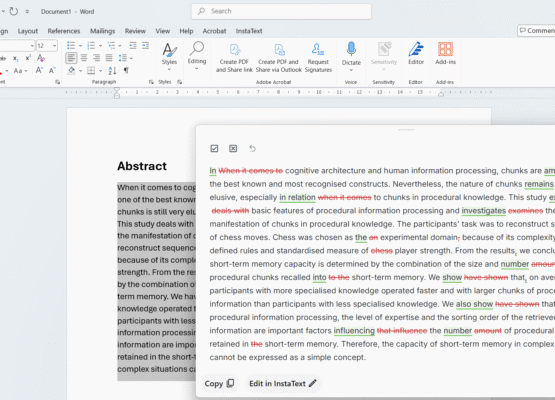Screen dimensions: 555x400
Task: Start Dictate with microphone
Action: point(351,49)
